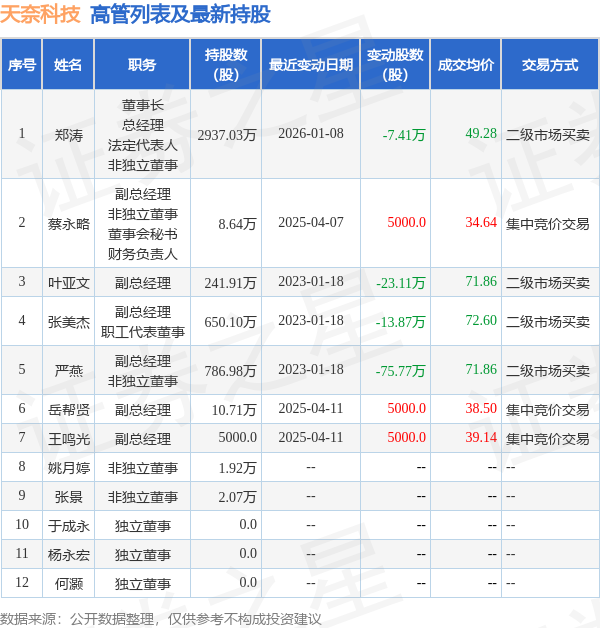Click the average price 38.50
The width and height of the screenshot is (600, 628).
tap(481, 409)
